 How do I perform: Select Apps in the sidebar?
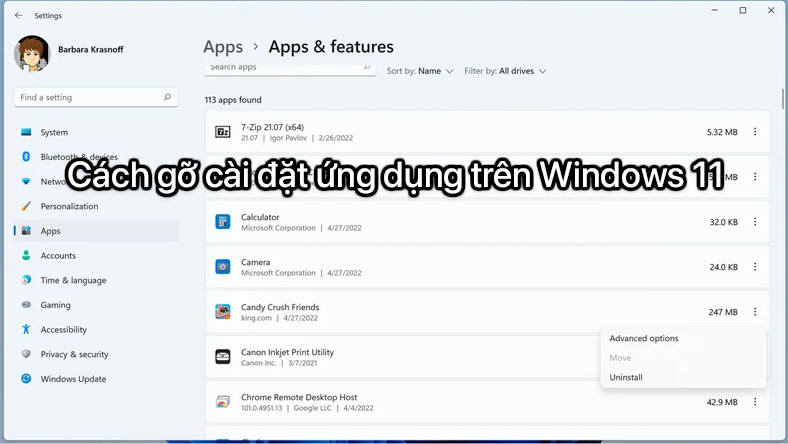pyautogui.click(x=96, y=231)
